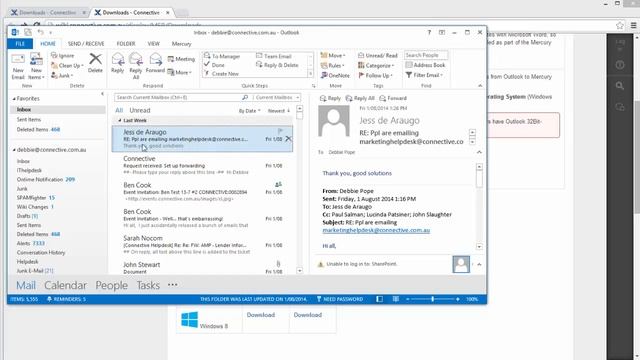This screenshot has height=360, width=640.
Task: Switch to normal view in the status bar
Action: pos(379,299)
